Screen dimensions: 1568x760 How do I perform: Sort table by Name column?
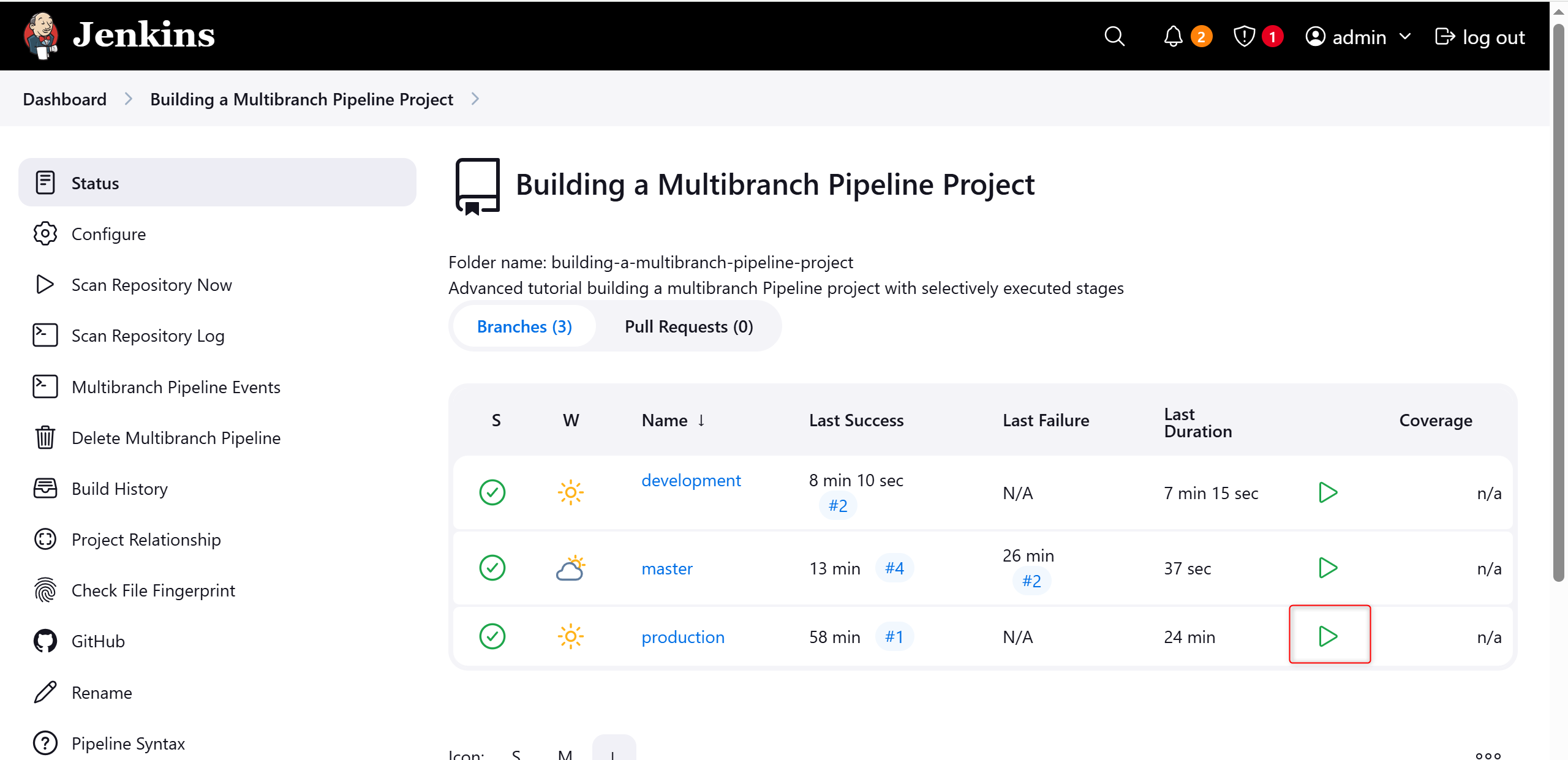673,421
